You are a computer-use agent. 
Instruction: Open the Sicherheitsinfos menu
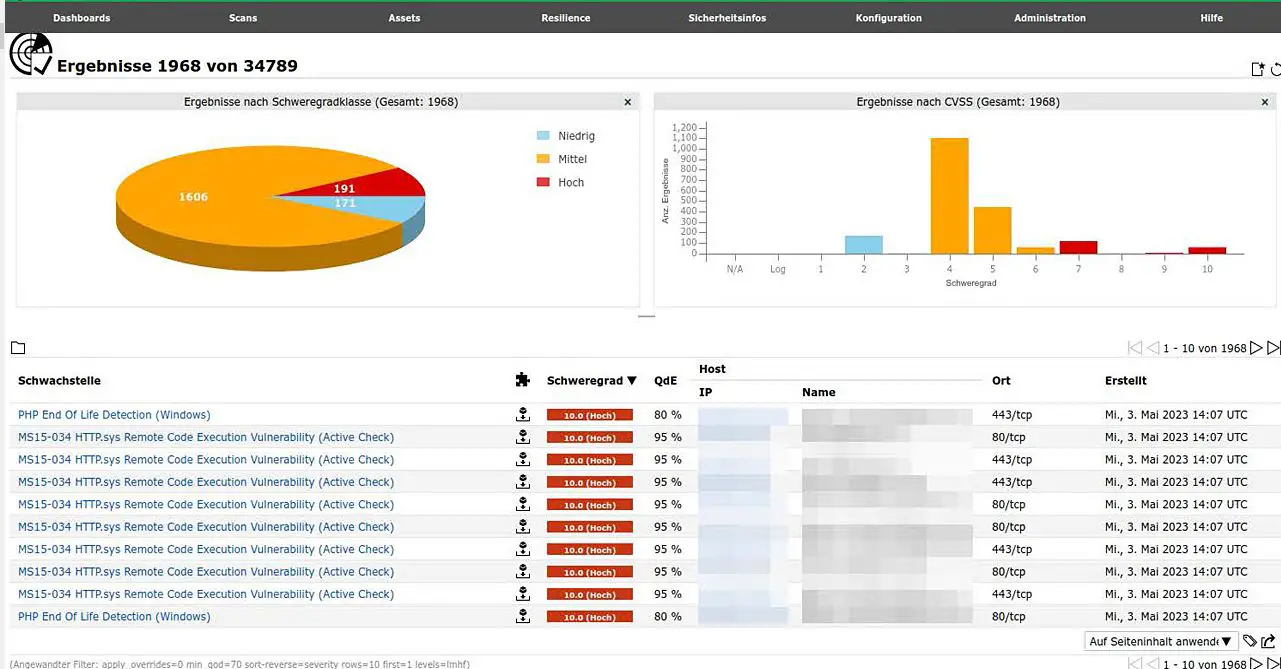click(x=727, y=18)
